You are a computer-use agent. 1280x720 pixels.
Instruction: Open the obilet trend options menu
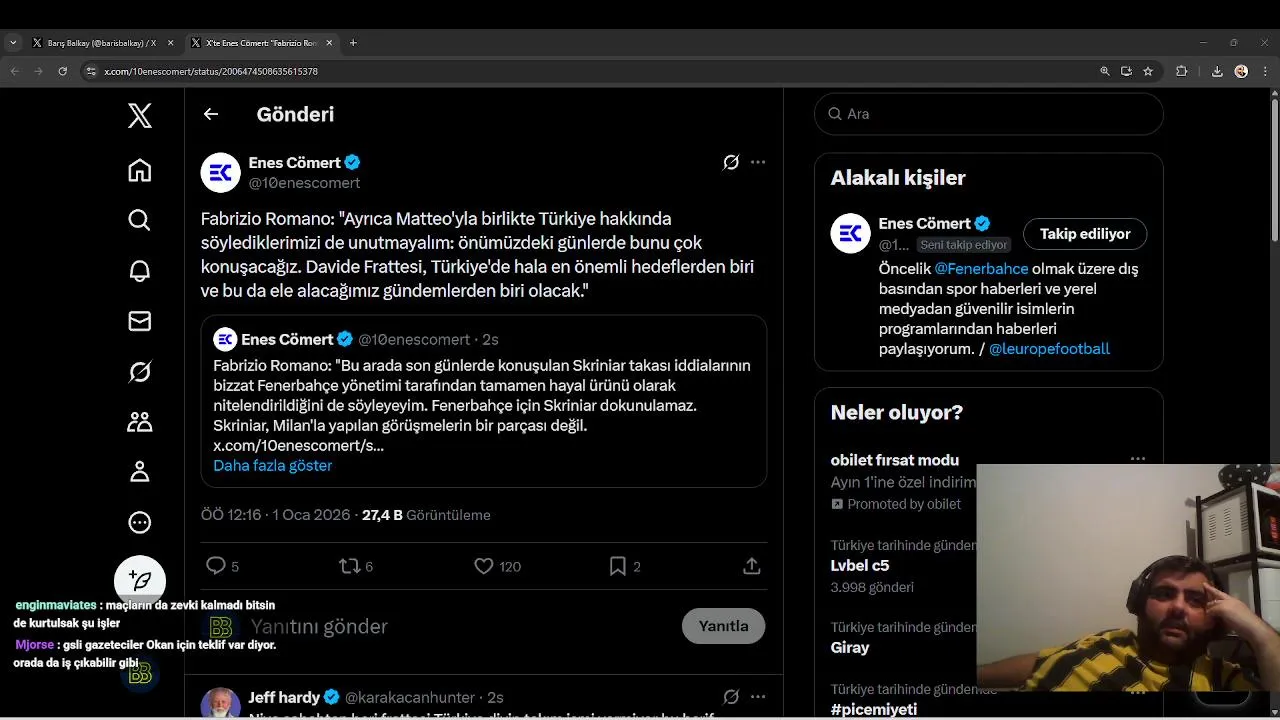(x=1138, y=459)
